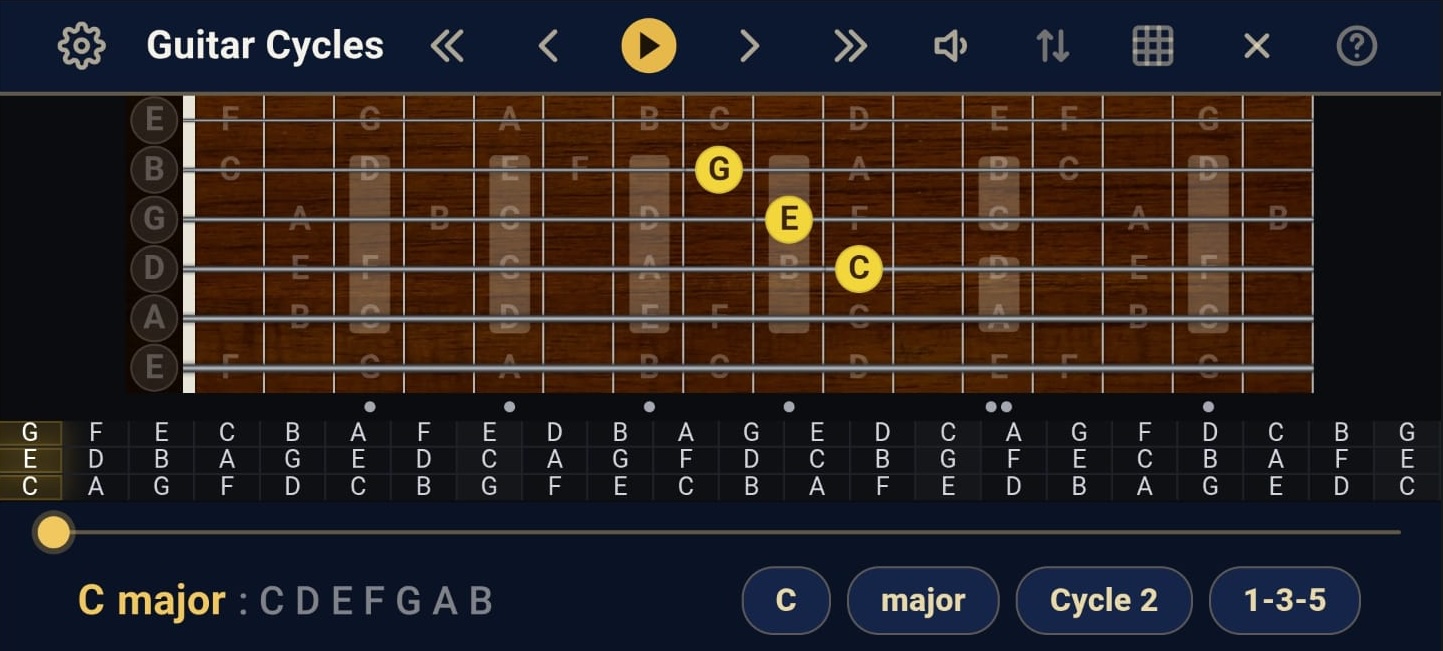Click the C-G-E chord column in sequence
Image resolution: width=1443 pixels, height=651 pixels.
(948, 460)
